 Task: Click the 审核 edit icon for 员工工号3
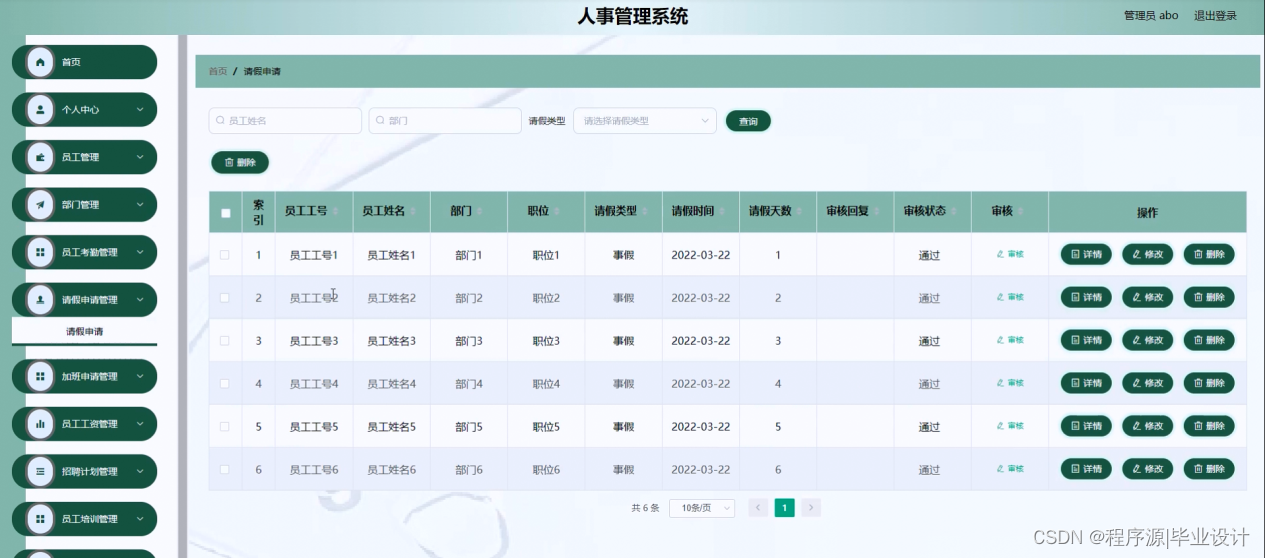point(1000,340)
